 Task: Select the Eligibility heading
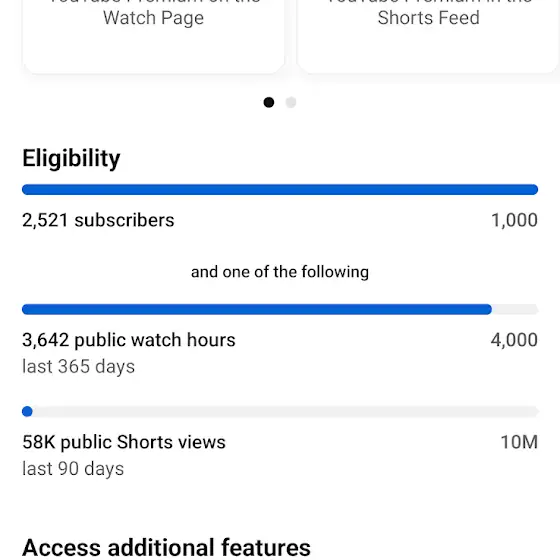tap(71, 158)
